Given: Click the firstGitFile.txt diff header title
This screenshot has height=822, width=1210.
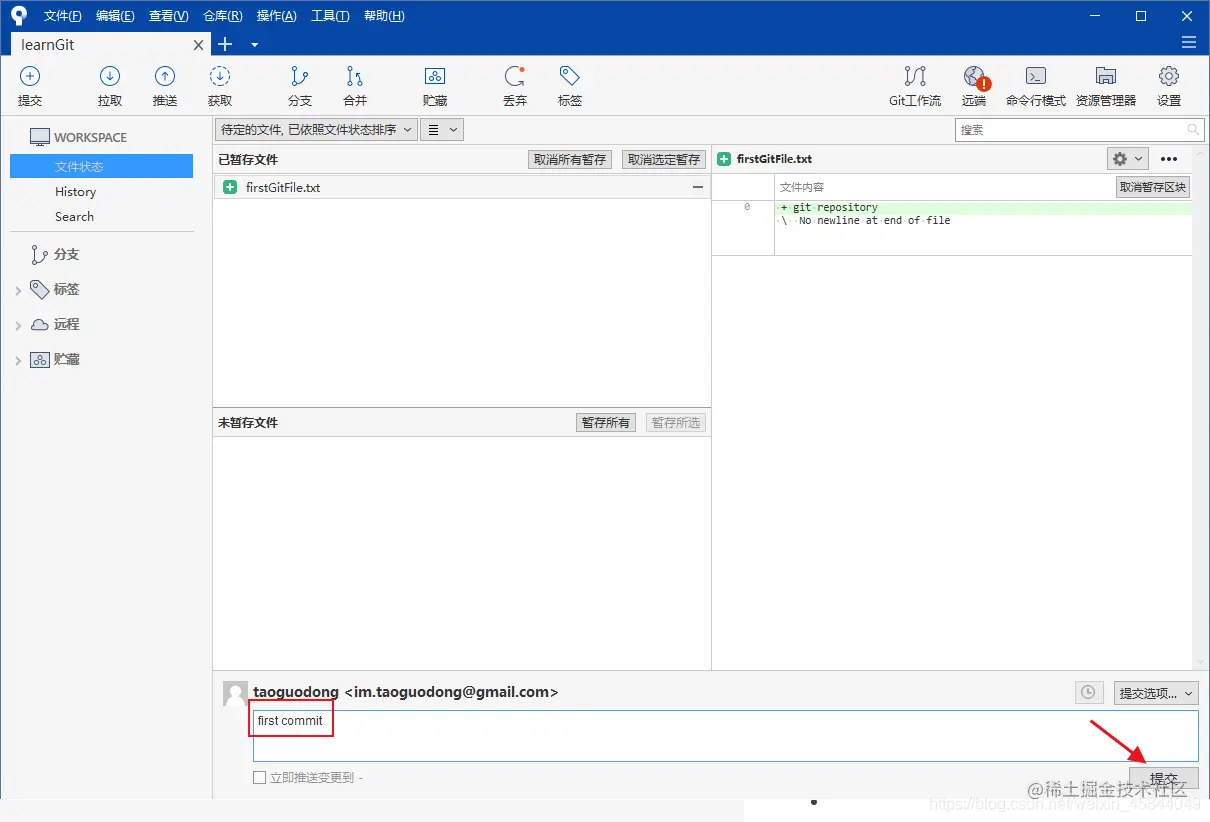Looking at the screenshot, I should pyautogui.click(x=774, y=159).
